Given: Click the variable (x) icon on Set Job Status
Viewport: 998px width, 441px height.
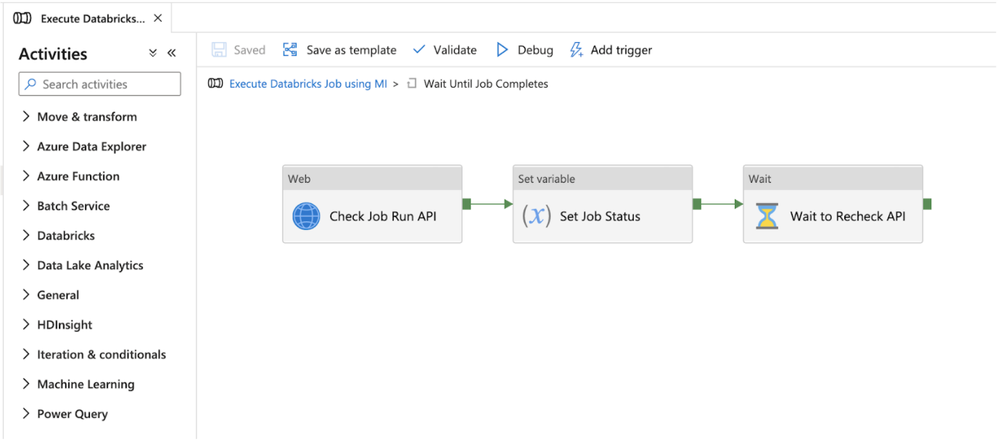Looking at the screenshot, I should (x=537, y=216).
